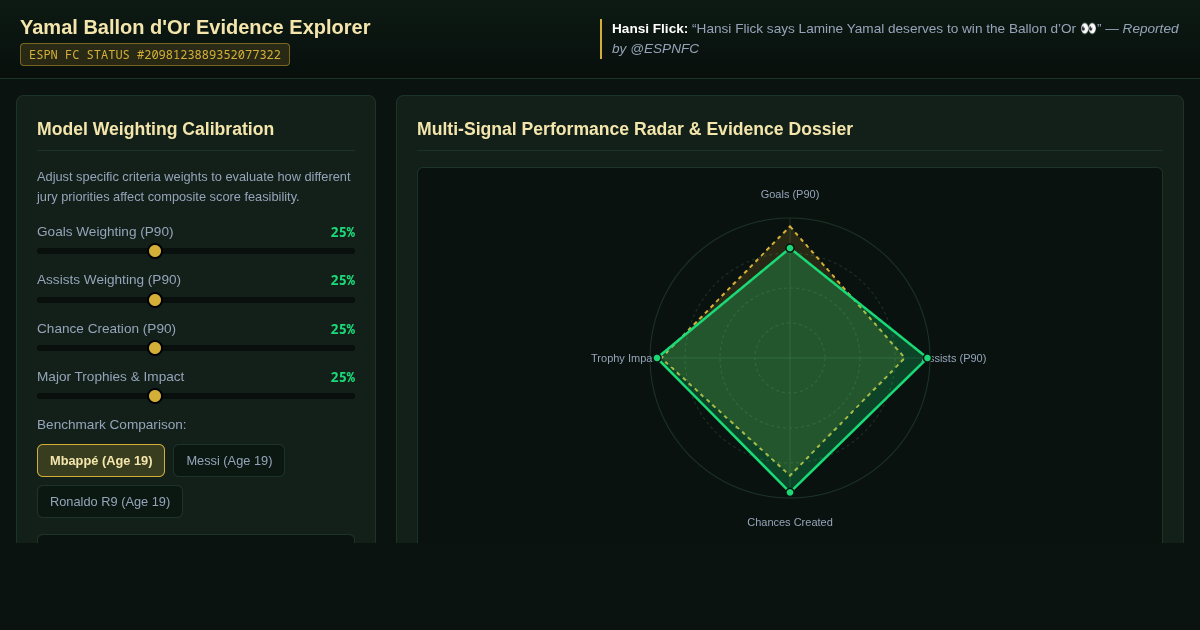The width and height of the screenshot is (1200, 630).
Task: Click the Goals Weighting 25% value
Action: coord(343,232)
